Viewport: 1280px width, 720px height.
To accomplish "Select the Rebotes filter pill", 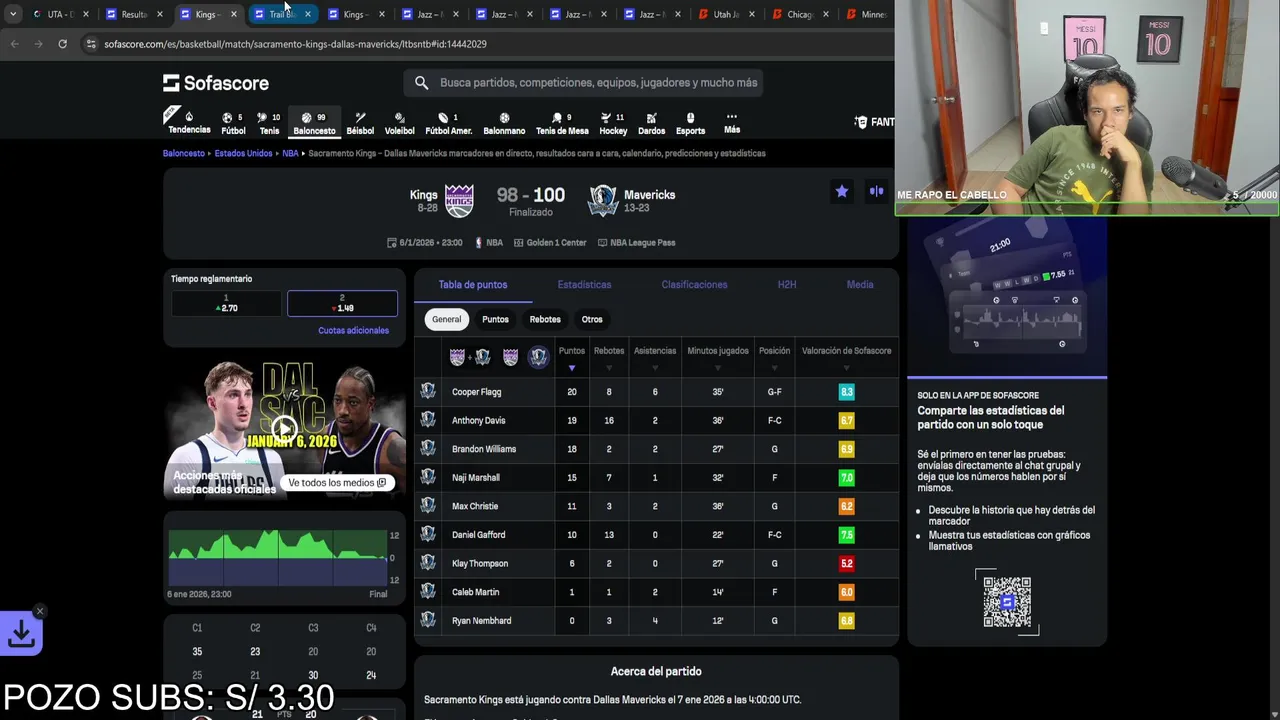I will [545, 319].
